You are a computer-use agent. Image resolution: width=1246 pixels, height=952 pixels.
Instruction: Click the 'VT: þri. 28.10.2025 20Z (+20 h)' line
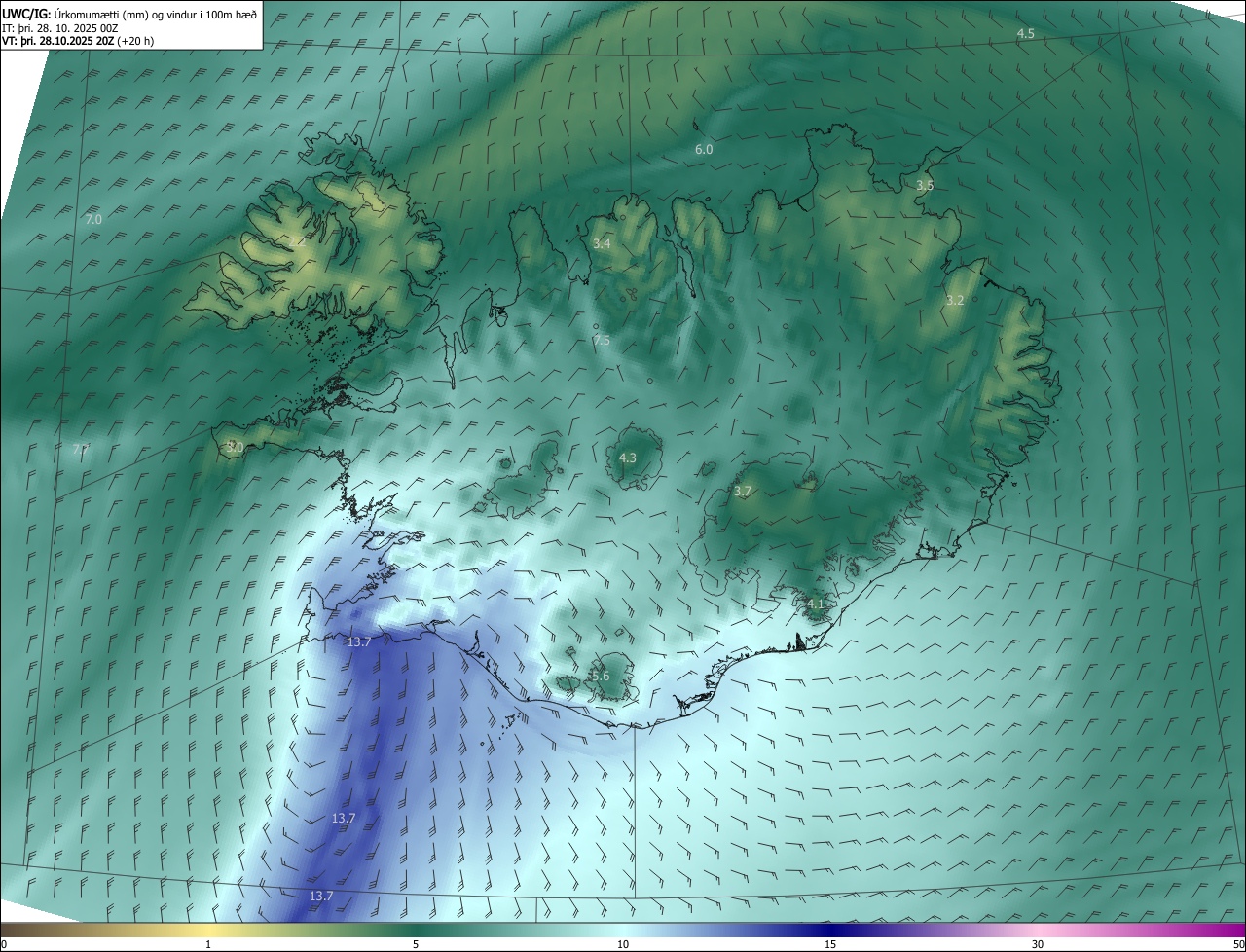coord(78,40)
